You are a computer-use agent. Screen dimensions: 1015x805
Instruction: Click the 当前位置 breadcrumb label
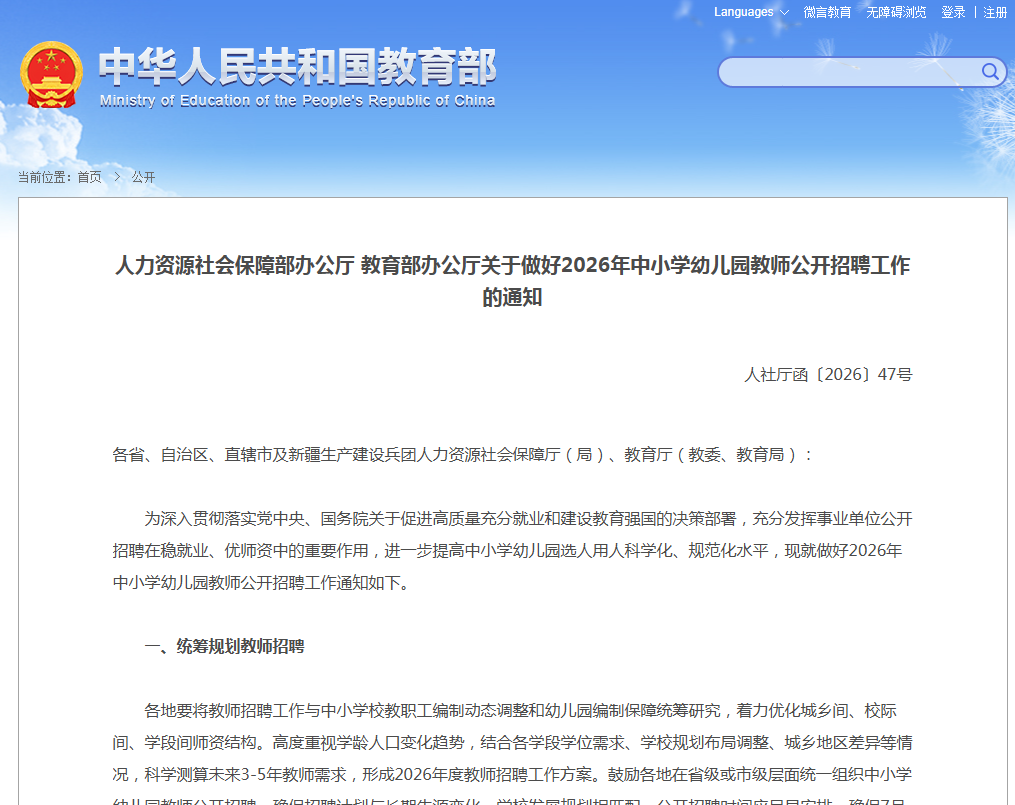click(x=44, y=177)
